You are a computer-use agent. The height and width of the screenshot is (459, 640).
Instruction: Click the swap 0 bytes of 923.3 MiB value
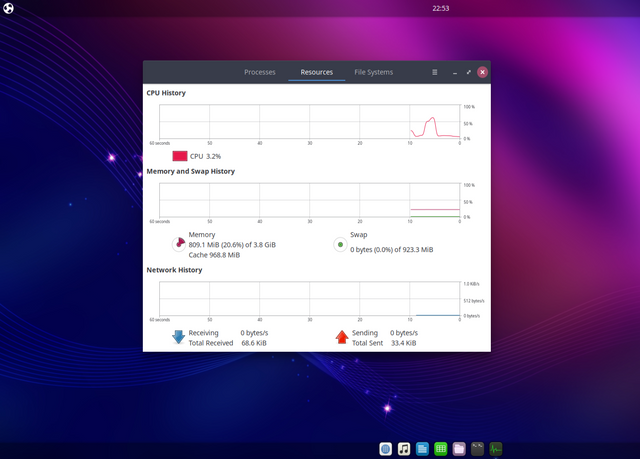(391, 250)
